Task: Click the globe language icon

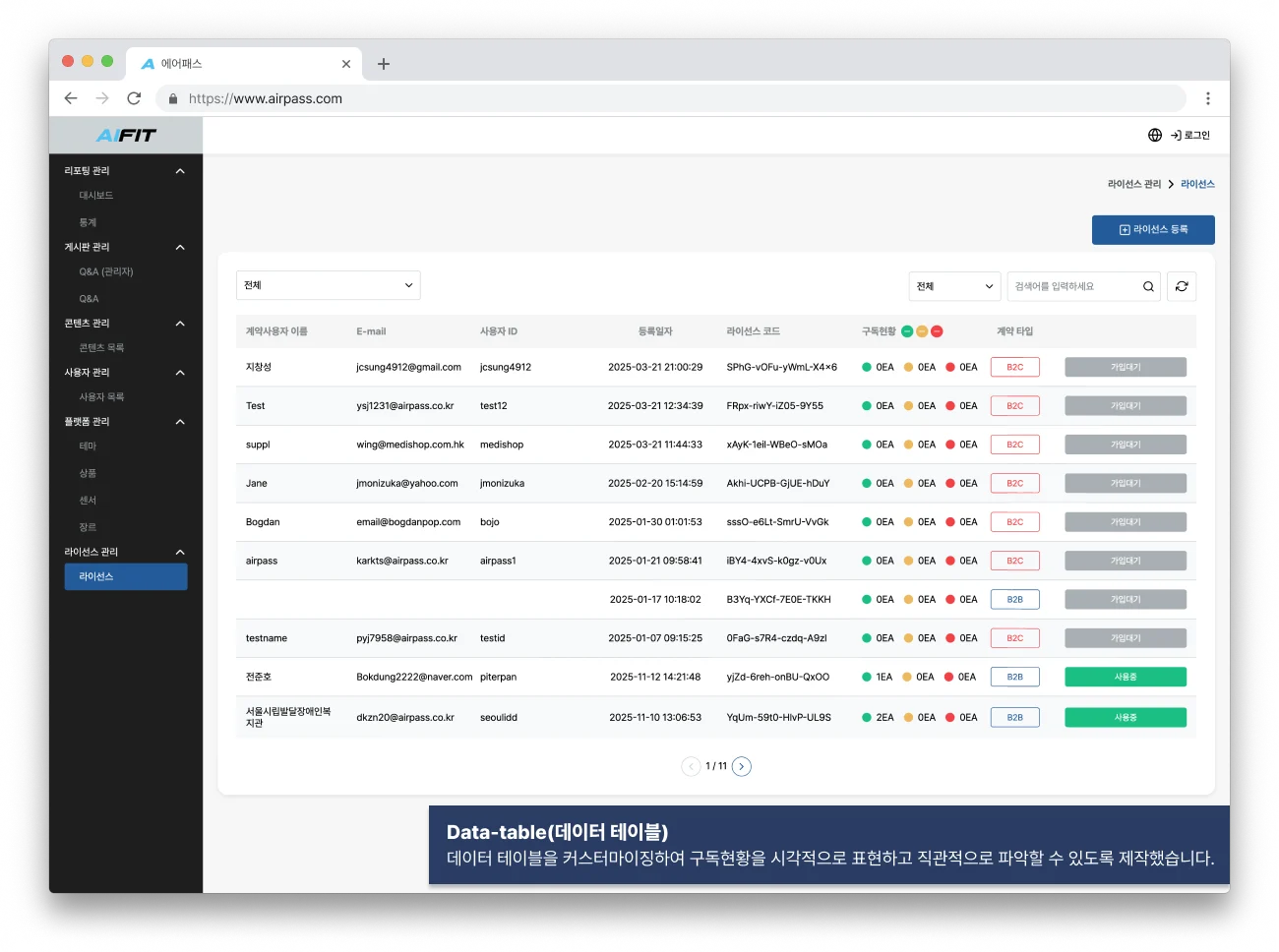Action: pos(1155,135)
